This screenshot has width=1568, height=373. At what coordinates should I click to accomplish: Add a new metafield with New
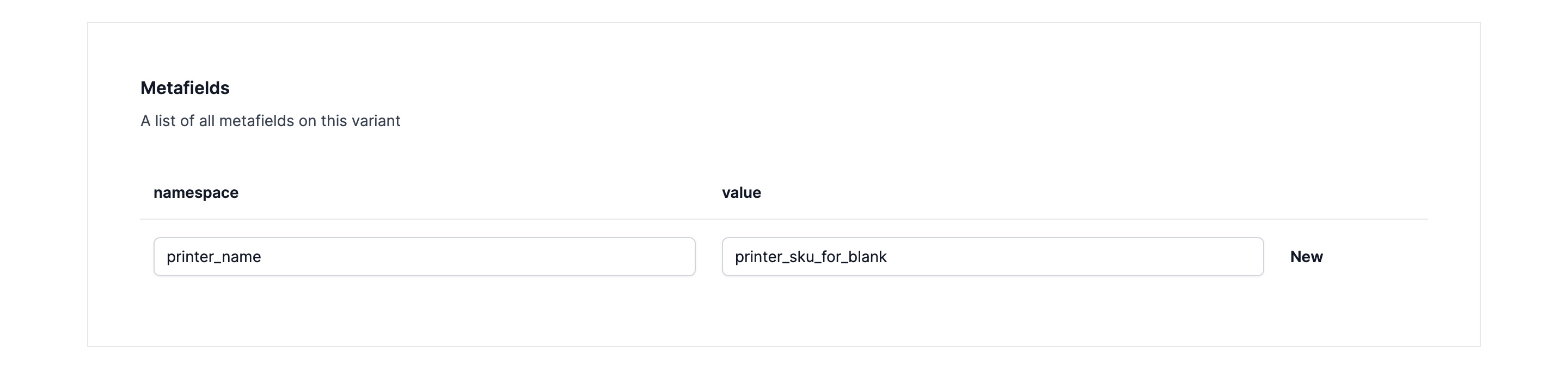[1306, 257]
